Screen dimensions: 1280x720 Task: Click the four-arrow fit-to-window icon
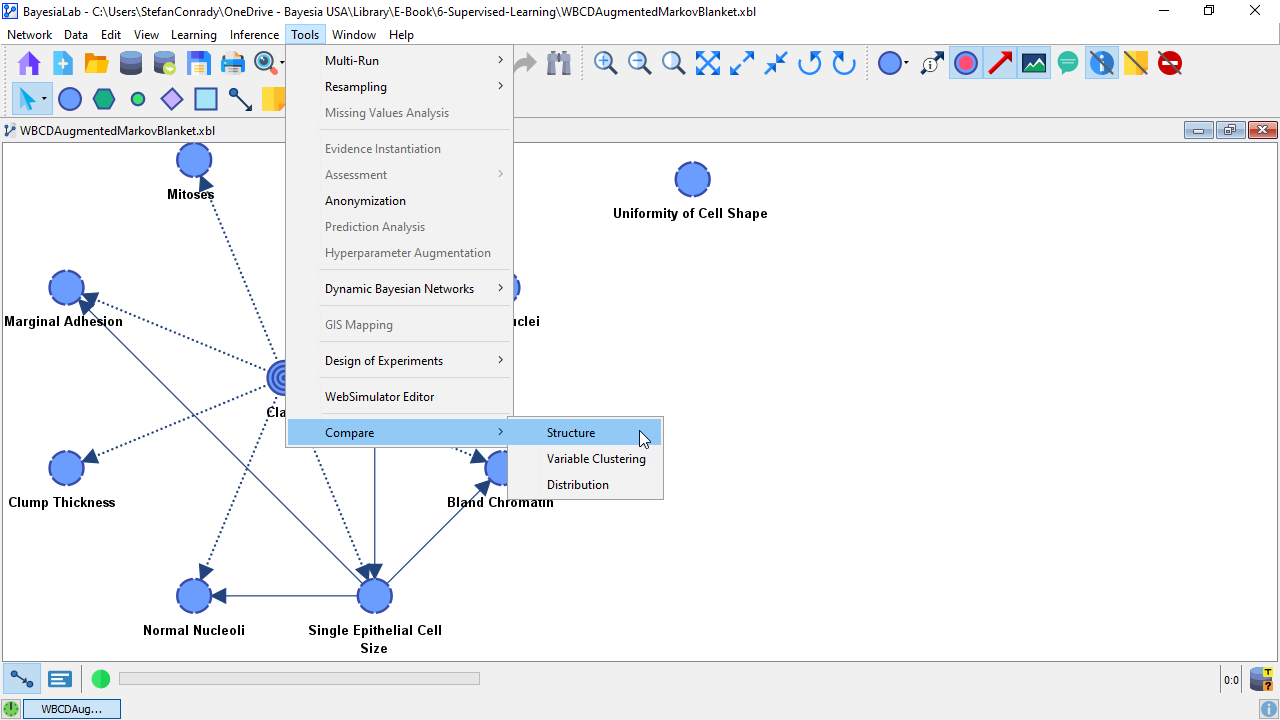(x=708, y=64)
